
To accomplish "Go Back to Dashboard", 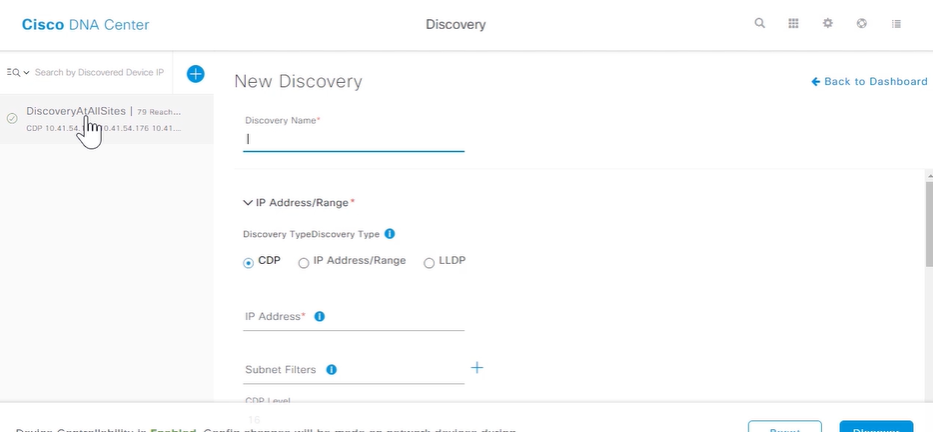I will tap(869, 82).
